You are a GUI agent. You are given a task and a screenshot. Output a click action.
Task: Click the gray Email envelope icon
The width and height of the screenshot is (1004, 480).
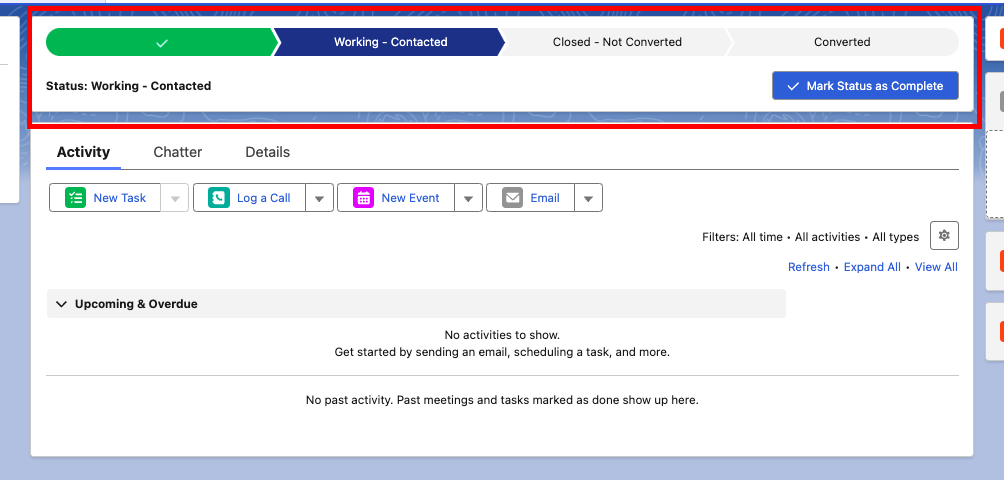pyautogui.click(x=512, y=198)
